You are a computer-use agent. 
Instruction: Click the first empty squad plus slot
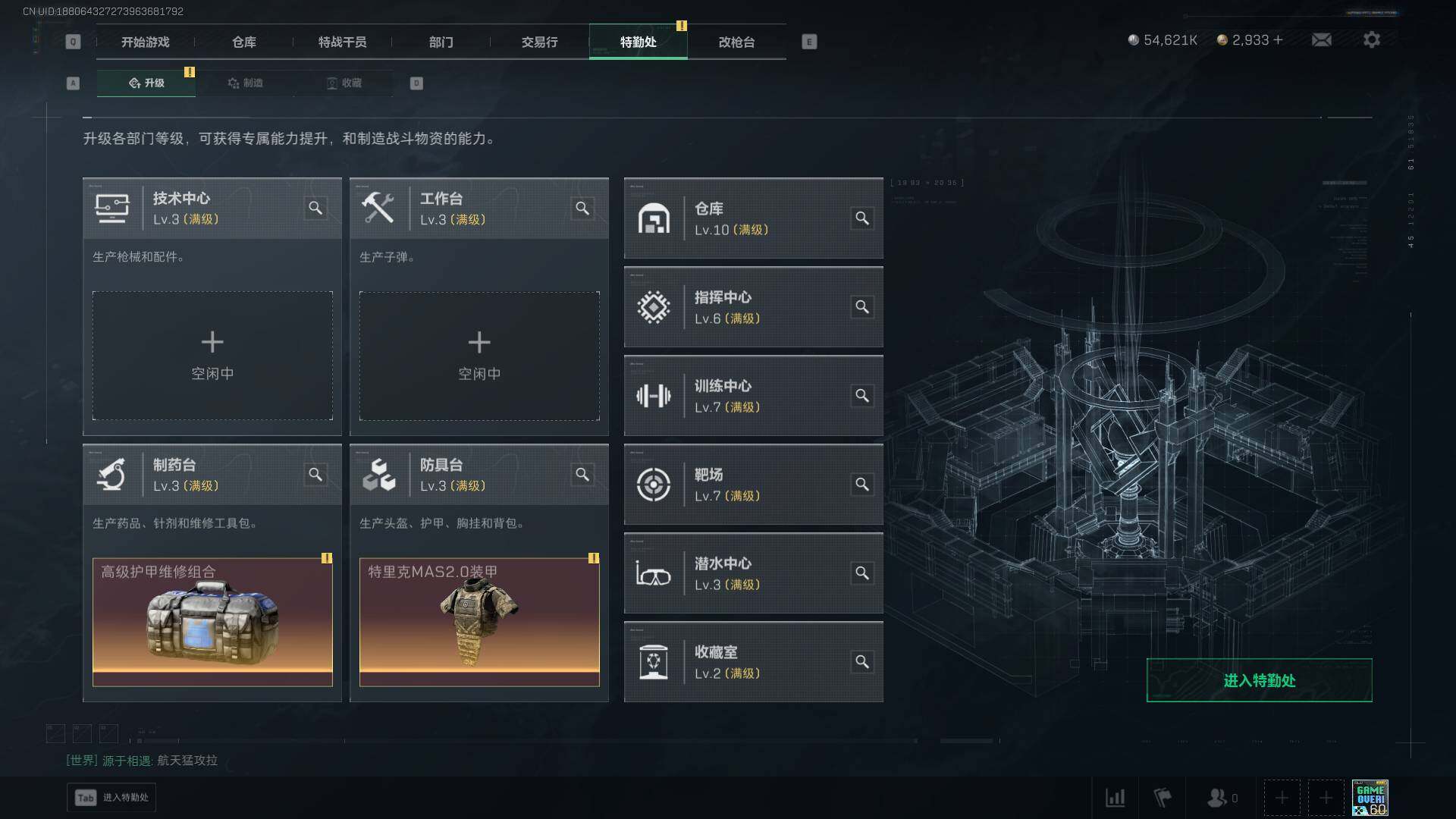pos(1282,798)
